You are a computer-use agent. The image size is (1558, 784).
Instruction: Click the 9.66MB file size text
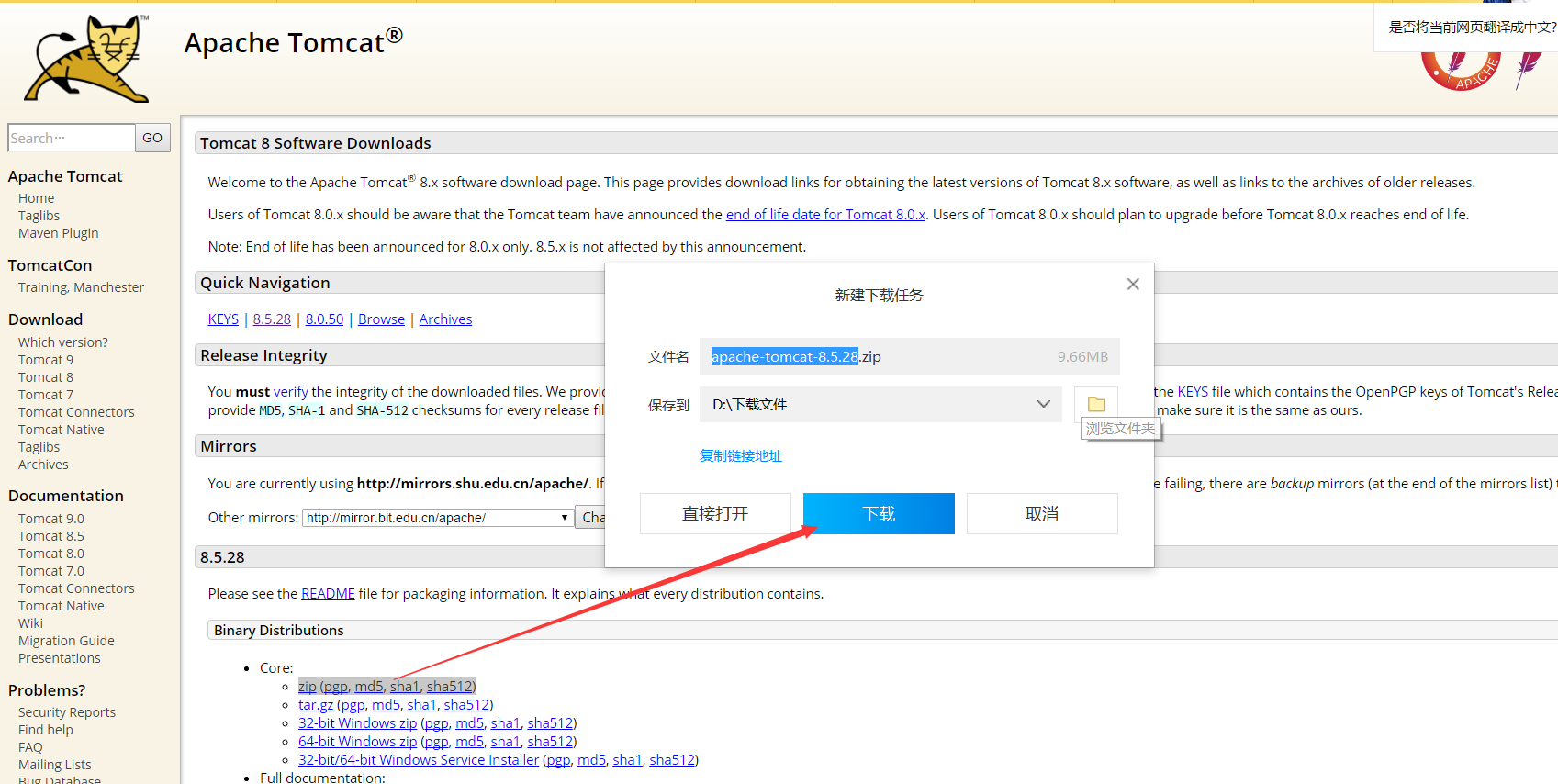click(x=1082, y=356)
